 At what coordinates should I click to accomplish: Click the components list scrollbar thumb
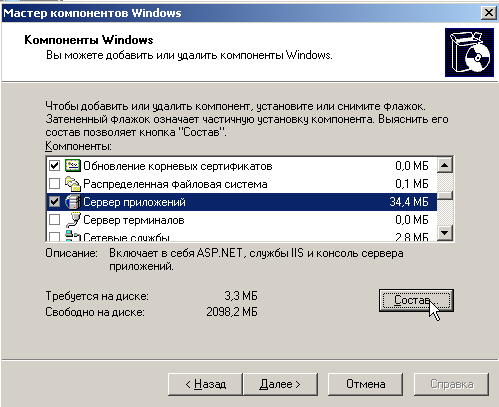pyautogui.click(x=445, y=195)
